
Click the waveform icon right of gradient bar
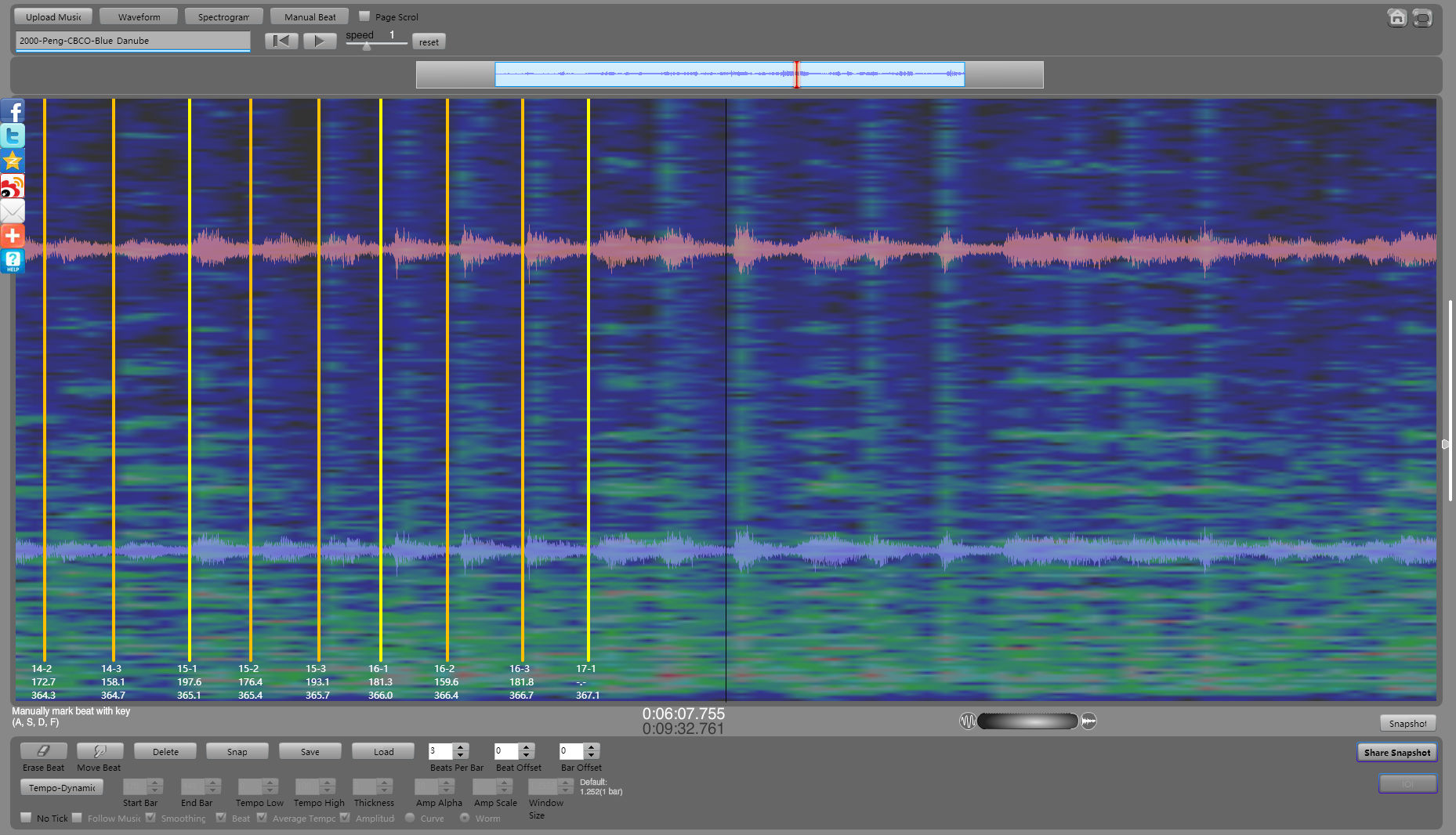[x=1088, y=721]
